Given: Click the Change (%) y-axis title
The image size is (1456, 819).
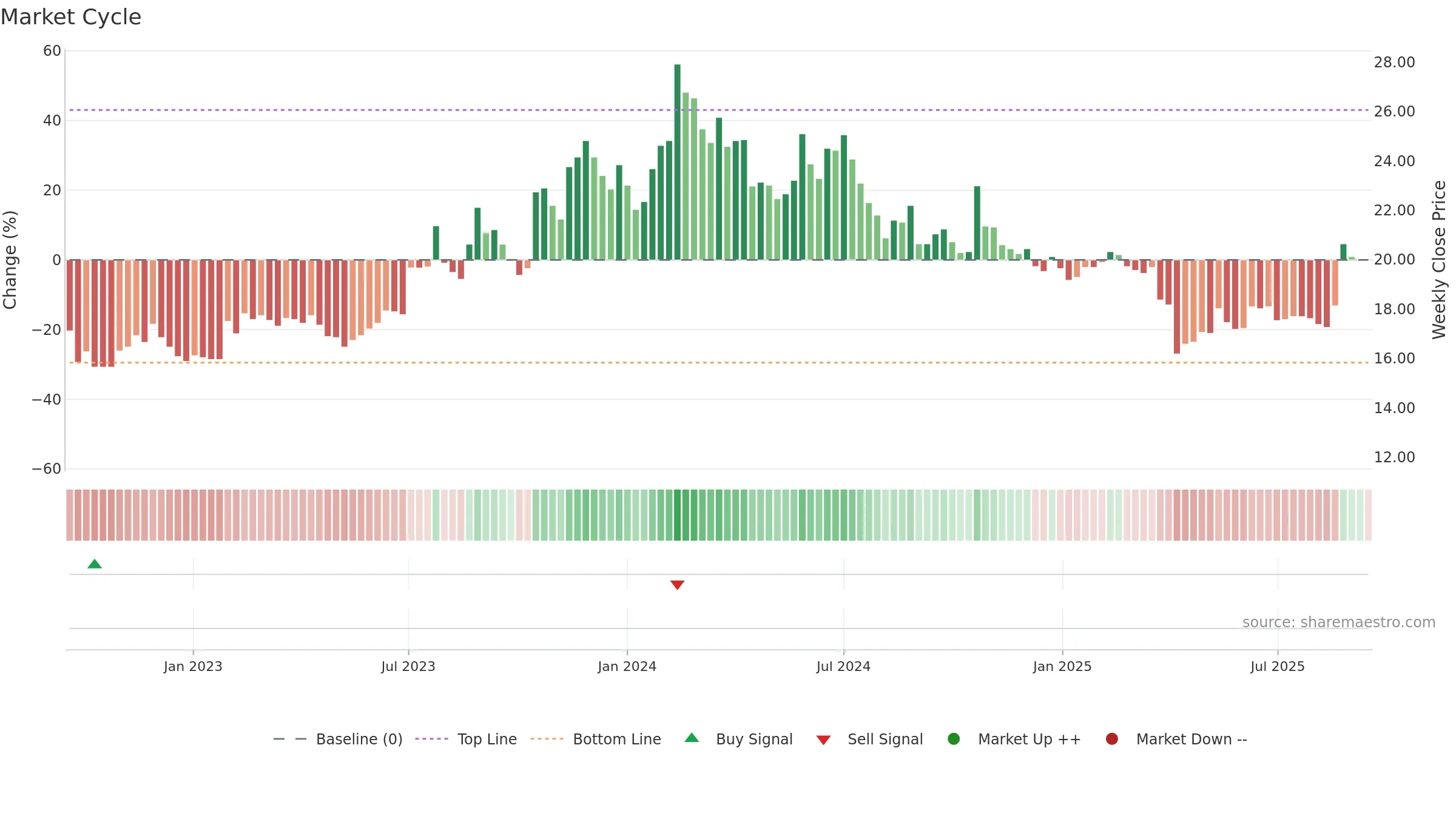Looking at the screenshot, I should pyautogui.click(x=10, y=260).
